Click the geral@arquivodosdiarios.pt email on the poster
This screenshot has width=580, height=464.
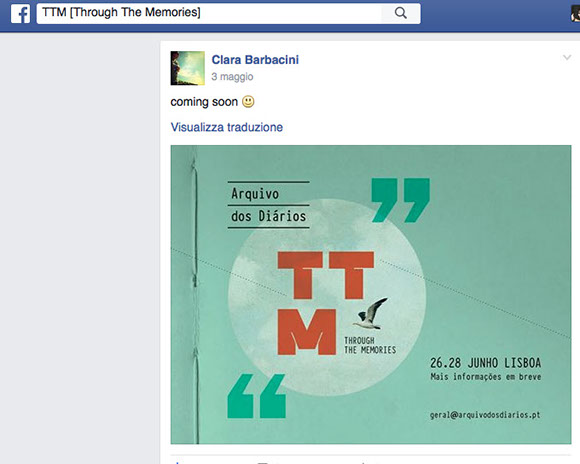[x=485, y=415]
